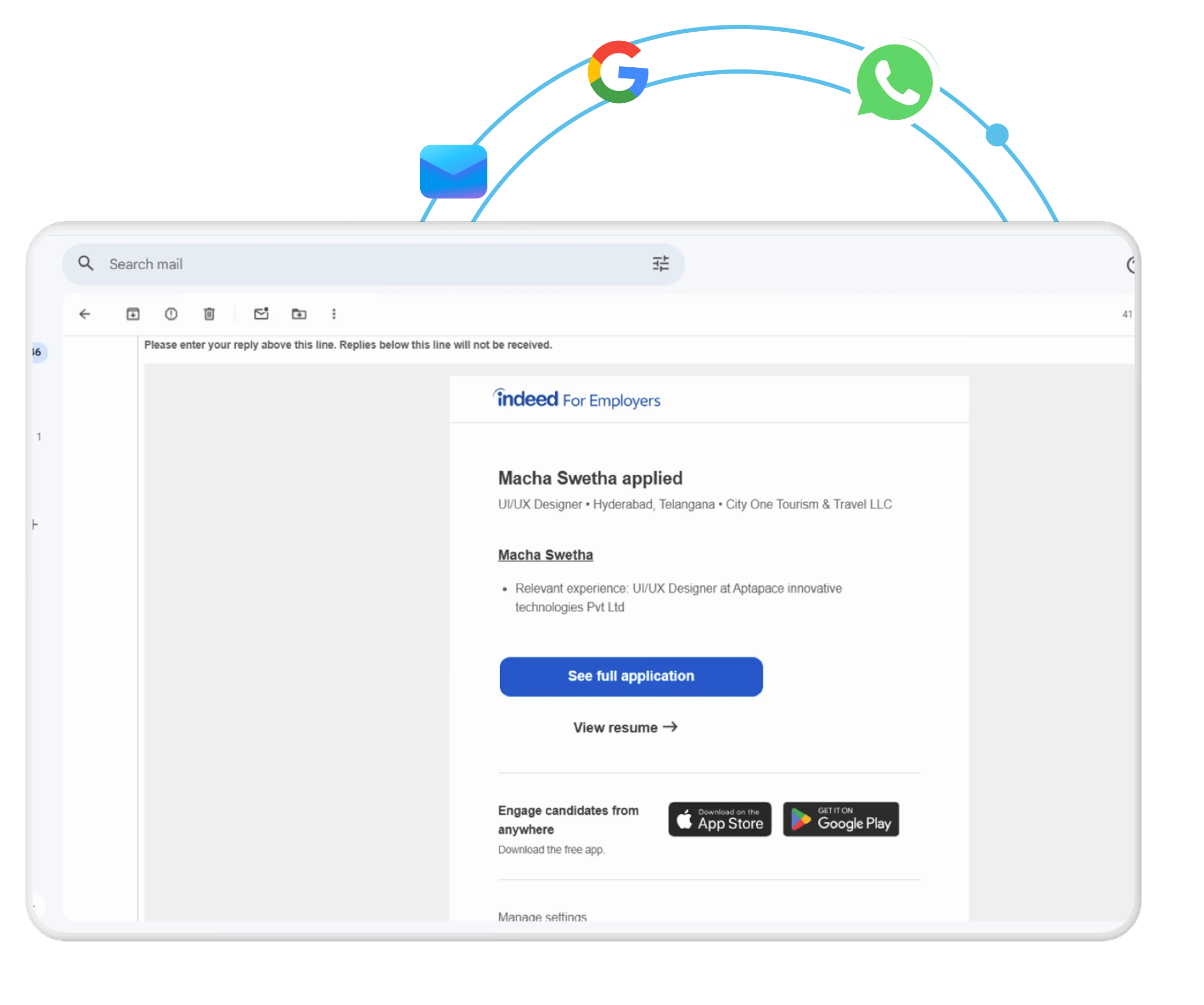The height and width of the screenshot is (1005, 1204).
Task: Mark the email as unread
Action: pos(261,314)
